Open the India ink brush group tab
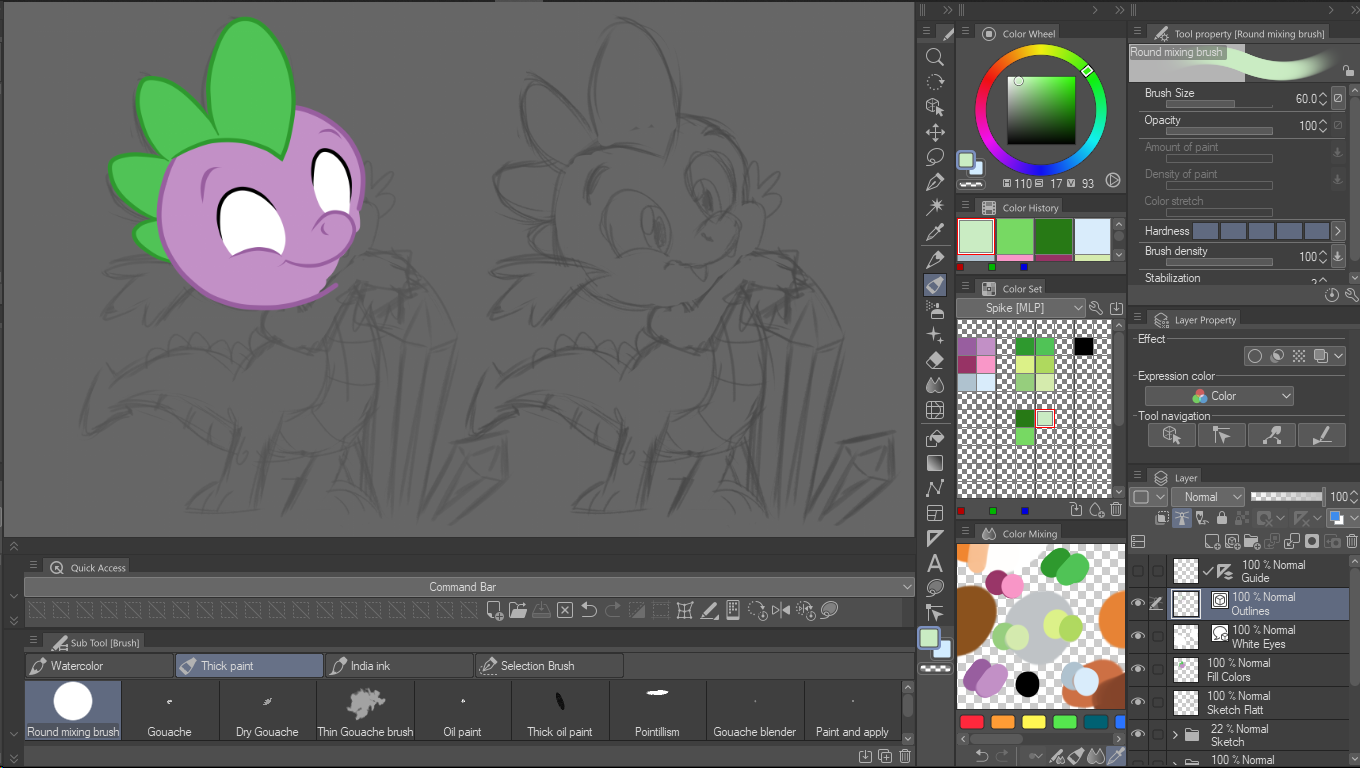This screenshot has height=768, width=1360. coord(399,665)
